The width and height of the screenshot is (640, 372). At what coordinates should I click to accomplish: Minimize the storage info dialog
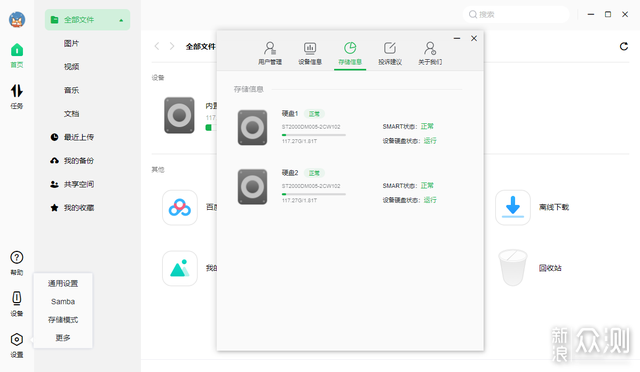(x=457, y=38)
